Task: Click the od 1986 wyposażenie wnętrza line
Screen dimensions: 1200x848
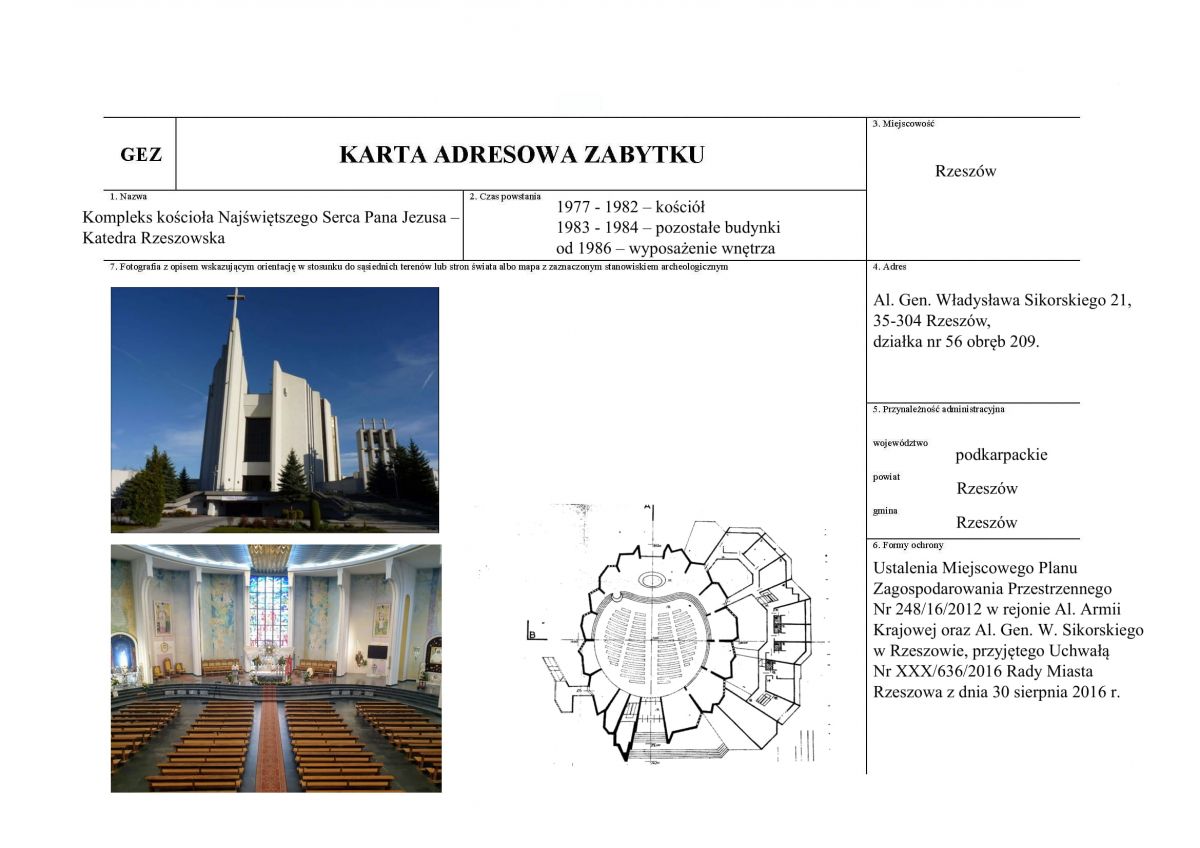Action: (x=665, y=248)
